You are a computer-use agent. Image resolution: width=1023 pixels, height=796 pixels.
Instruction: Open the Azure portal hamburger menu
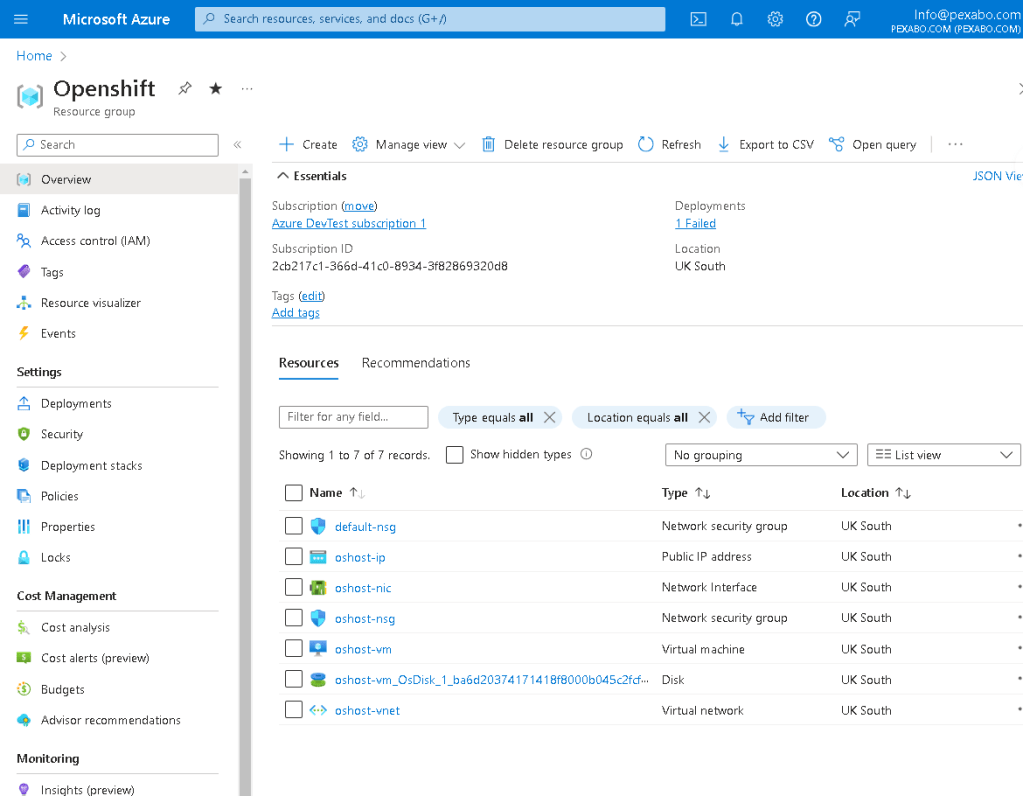tap(21, 19)
